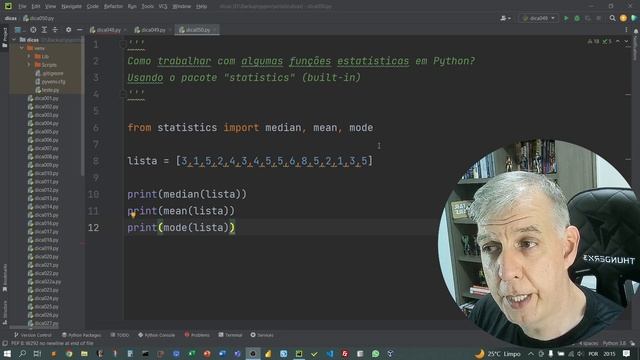Screen dimensions: 640x360
Task: Click the intention light bulb at line 11
Action: pos(133,215)
